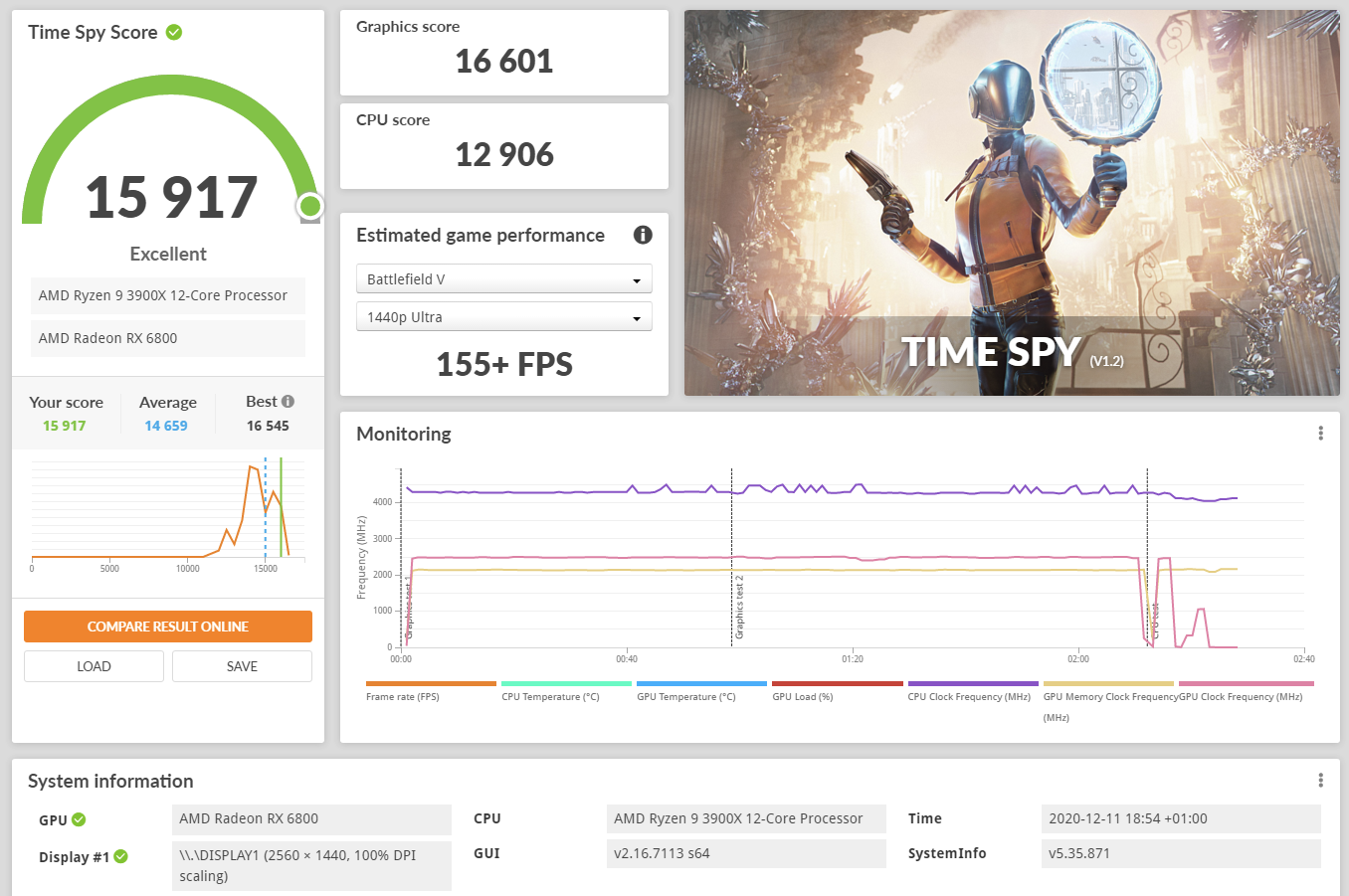
Task: Click the GPU Temperature legend swatch
Action: [x=701, y=684]
